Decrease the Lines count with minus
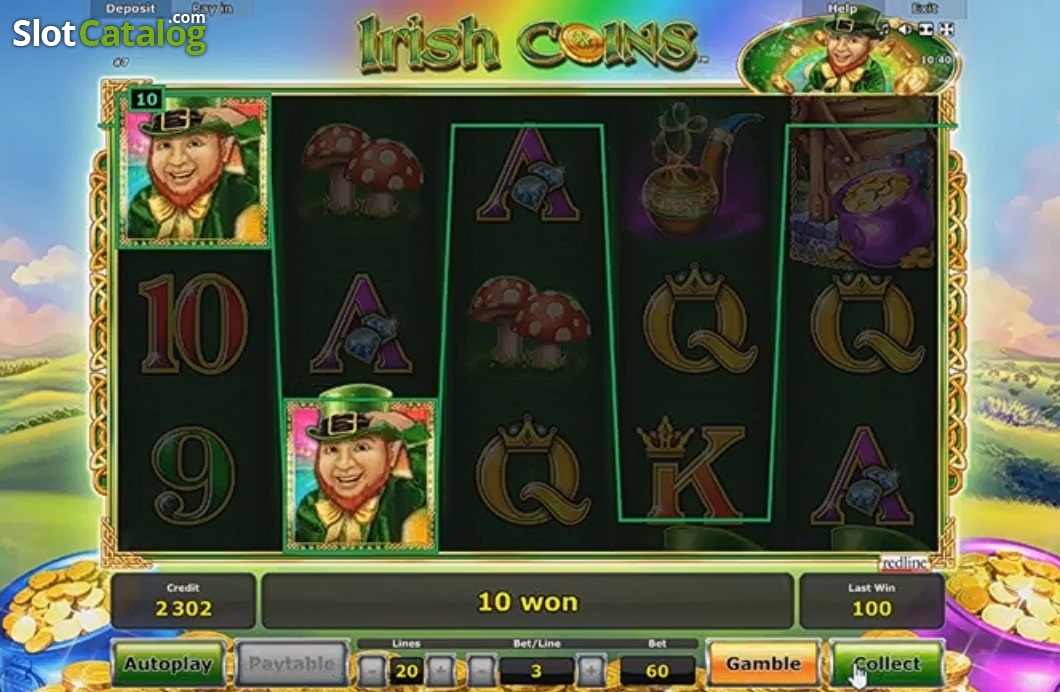The width and height of the screenshot is (1060, 692). pyautogui.click(x=372, y=670)
